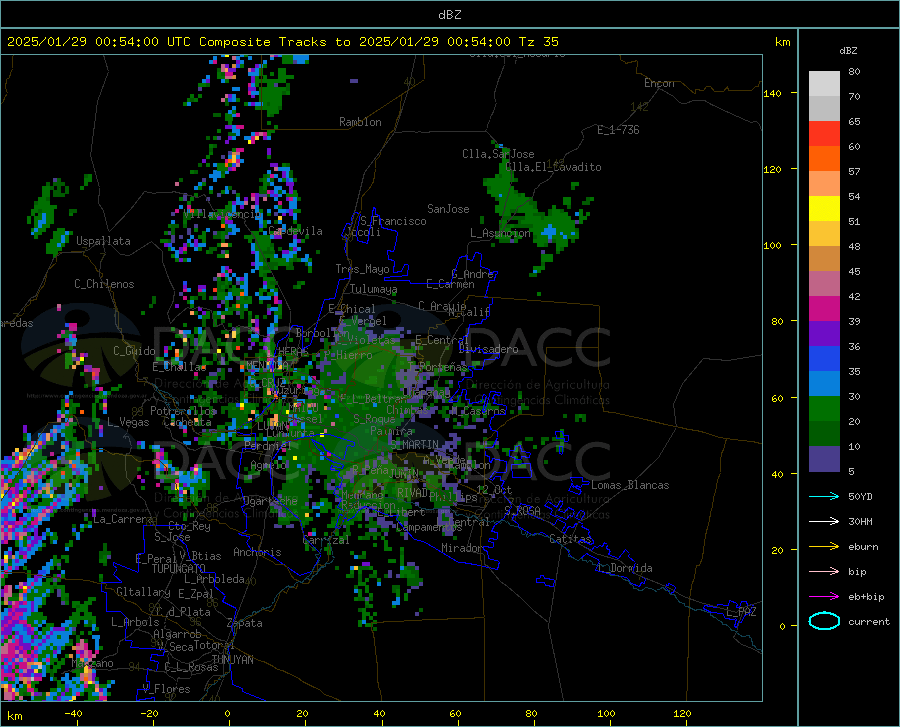Click the 'SanJose' map label
The height and width of the screenshot is (727, 900).
click(x=448, y=209)
